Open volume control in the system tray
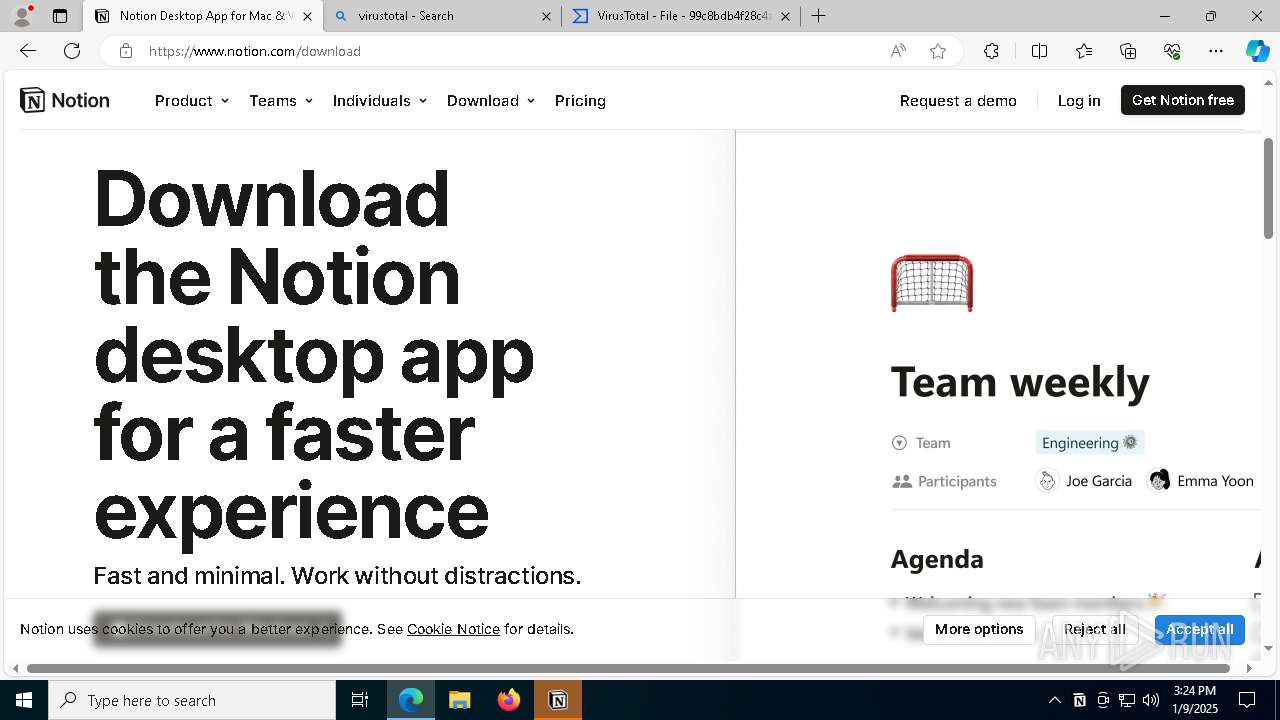 1151,700
